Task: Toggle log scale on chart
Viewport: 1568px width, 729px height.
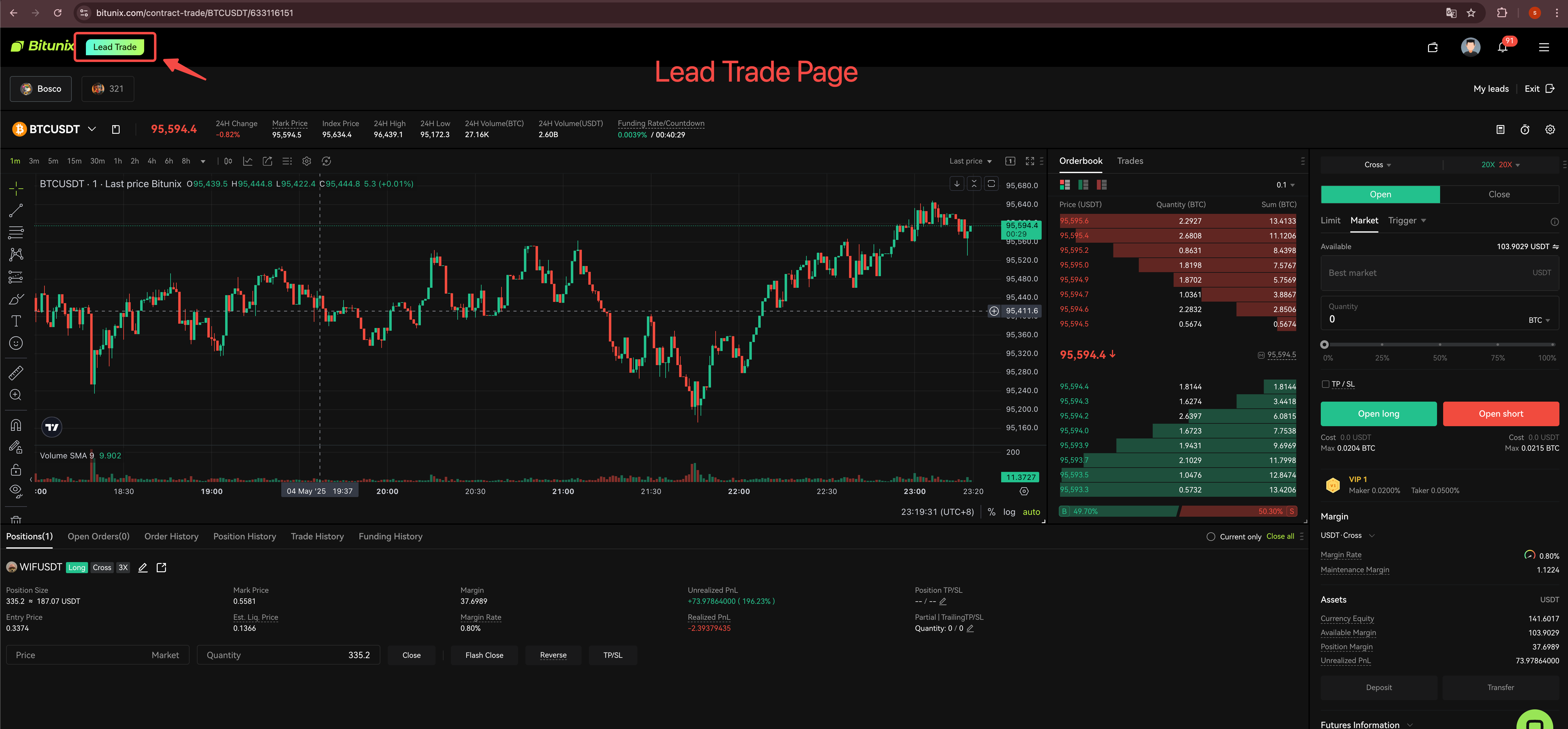Action: click(x=1009, y=512)
